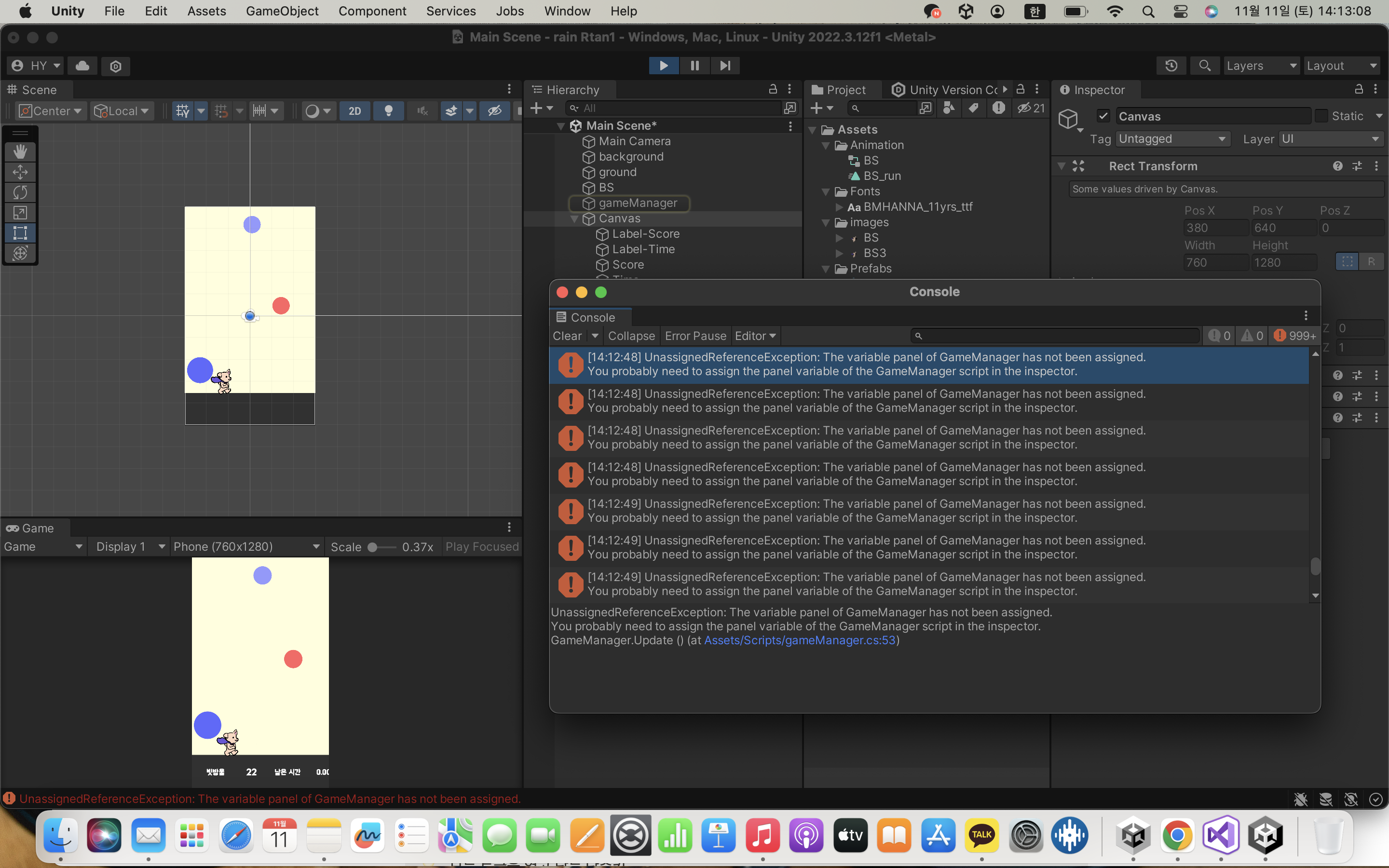Click the Step frame button

coord(725,66)
